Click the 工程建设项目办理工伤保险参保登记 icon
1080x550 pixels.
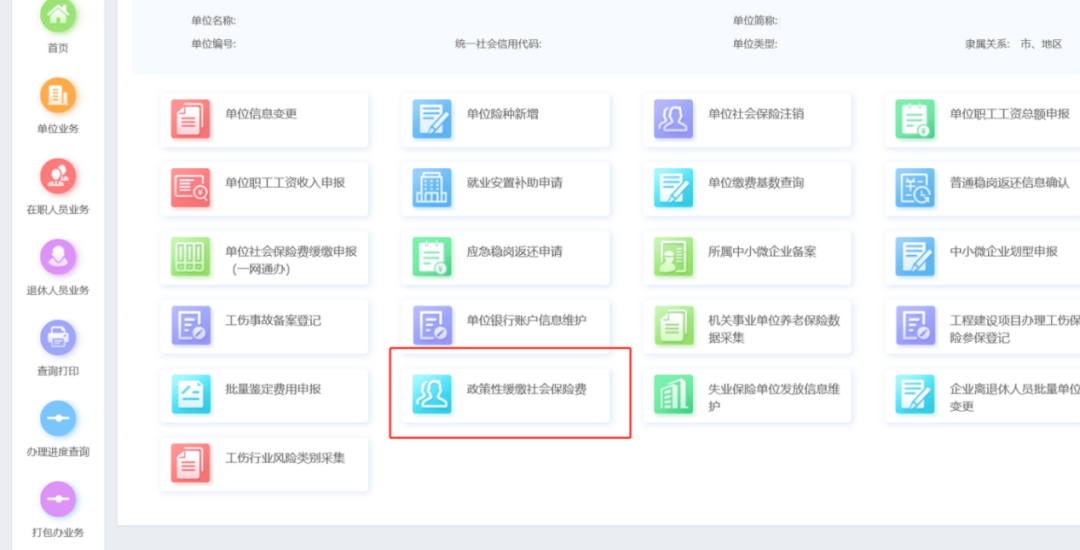tap(915, 326)
